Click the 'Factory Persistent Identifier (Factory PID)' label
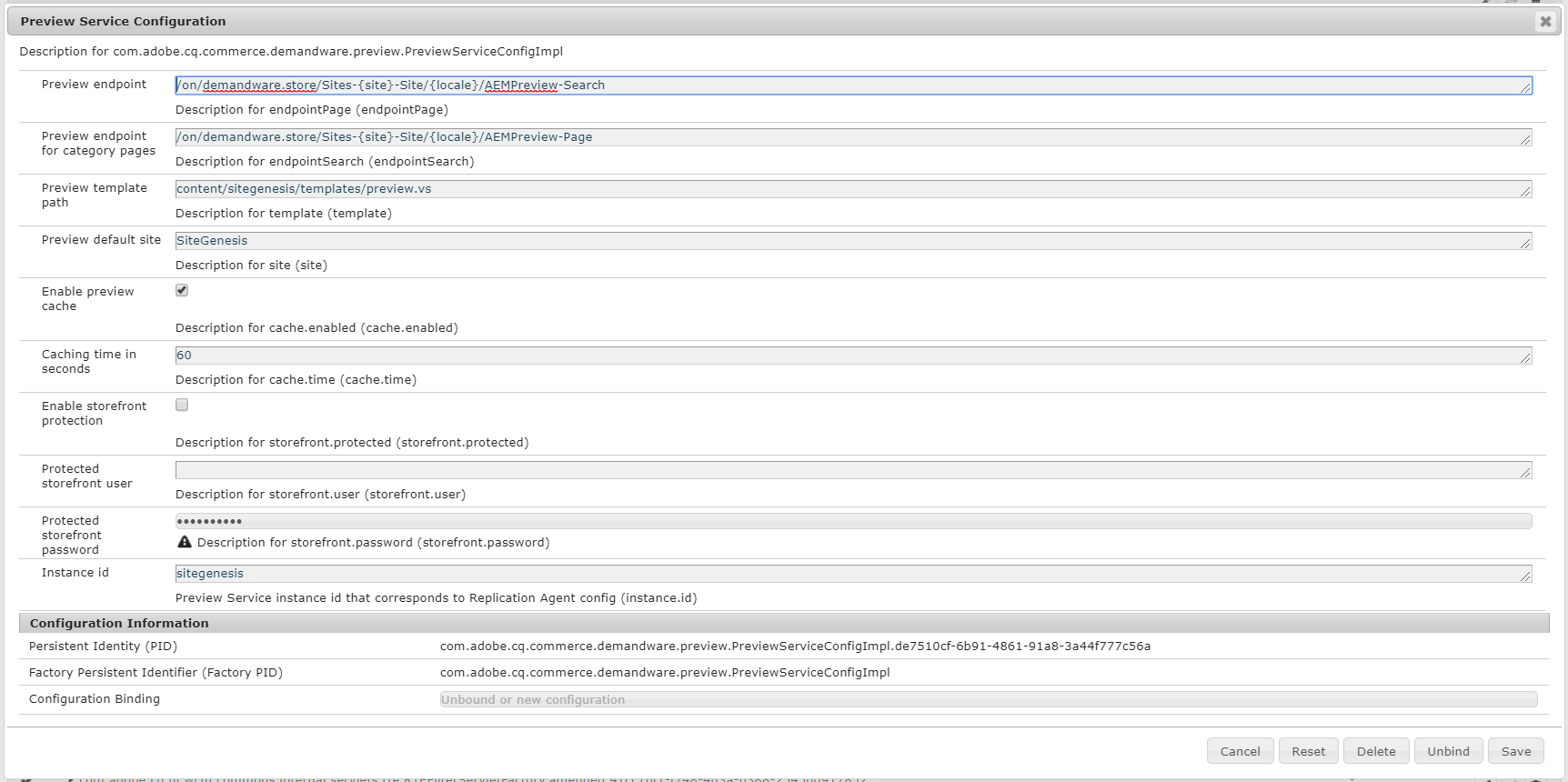1568x782 pixels. (x=156, y=673)
